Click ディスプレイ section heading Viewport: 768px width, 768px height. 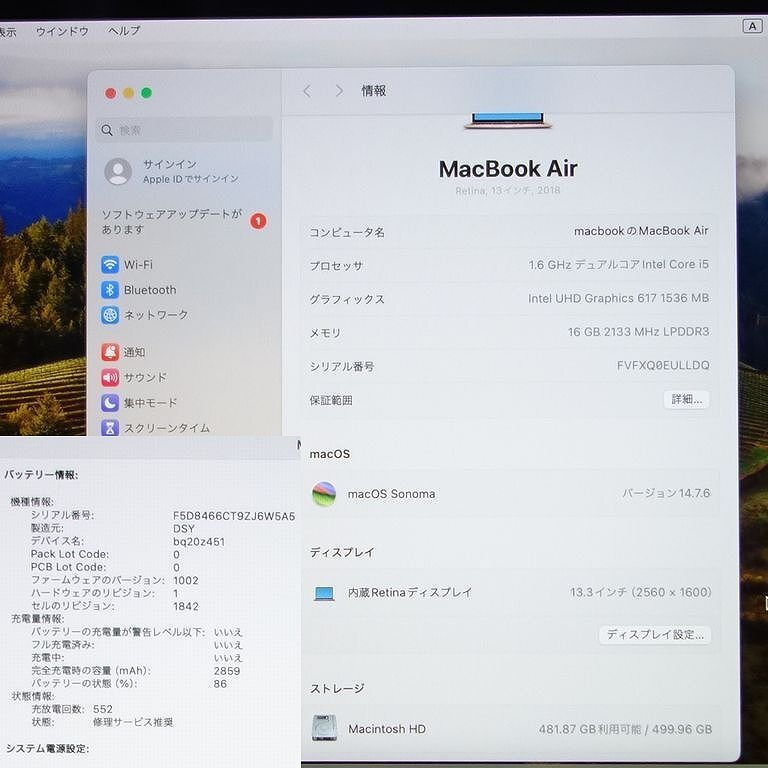342,552
